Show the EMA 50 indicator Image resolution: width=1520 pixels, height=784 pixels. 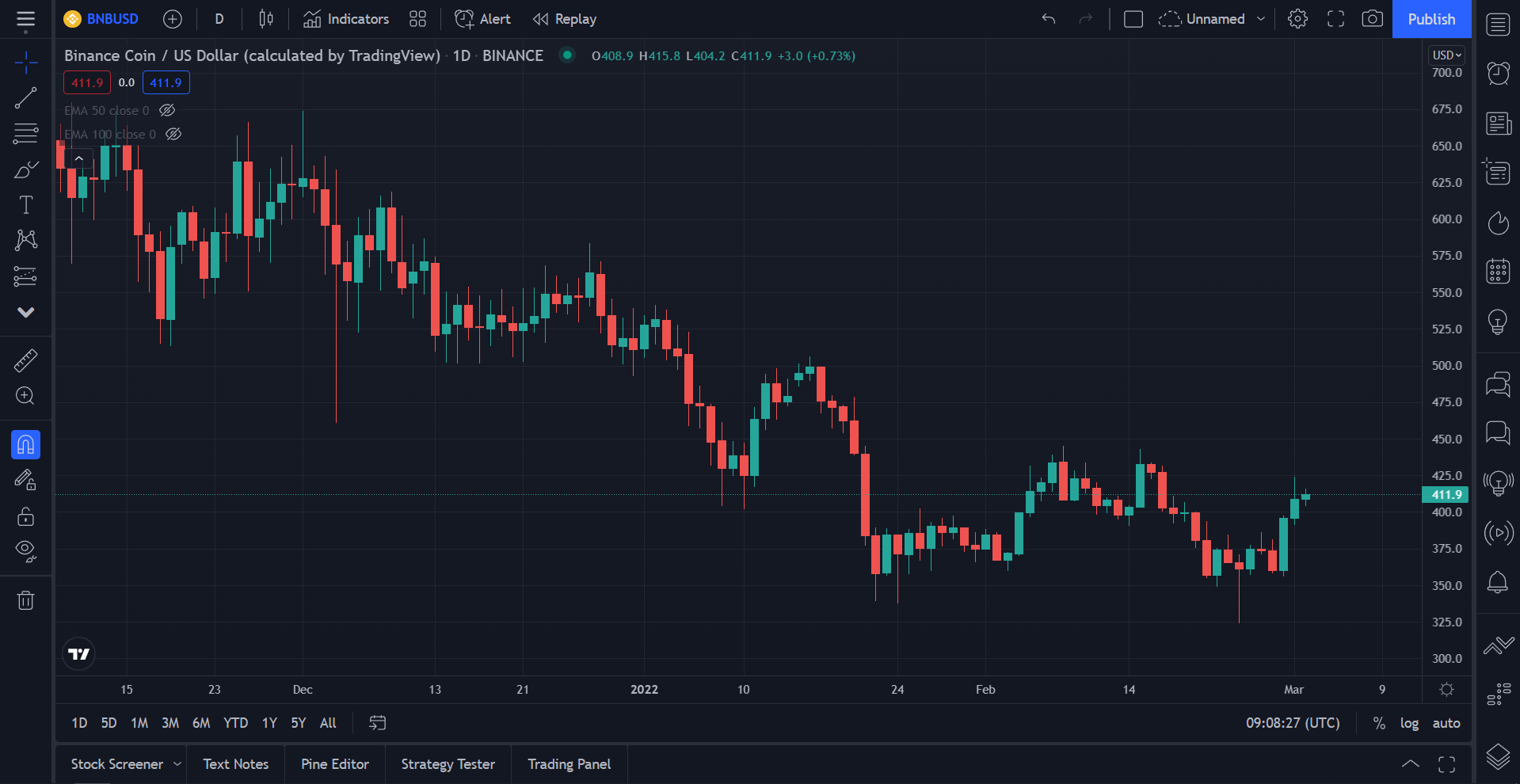tap(167, 110)
